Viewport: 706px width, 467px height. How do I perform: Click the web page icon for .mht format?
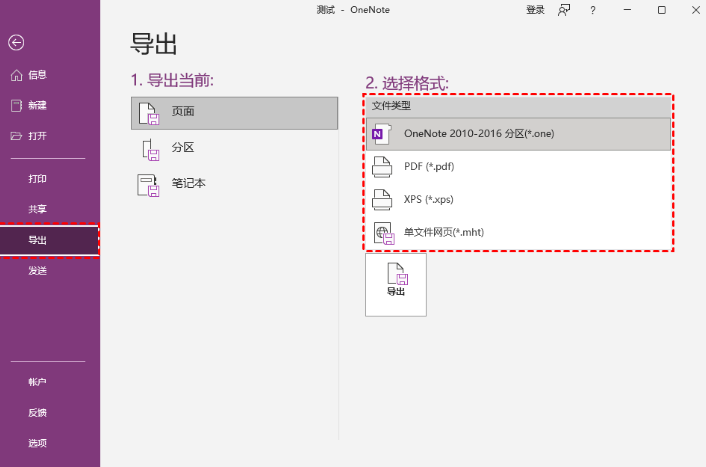[x=384, y=233]
